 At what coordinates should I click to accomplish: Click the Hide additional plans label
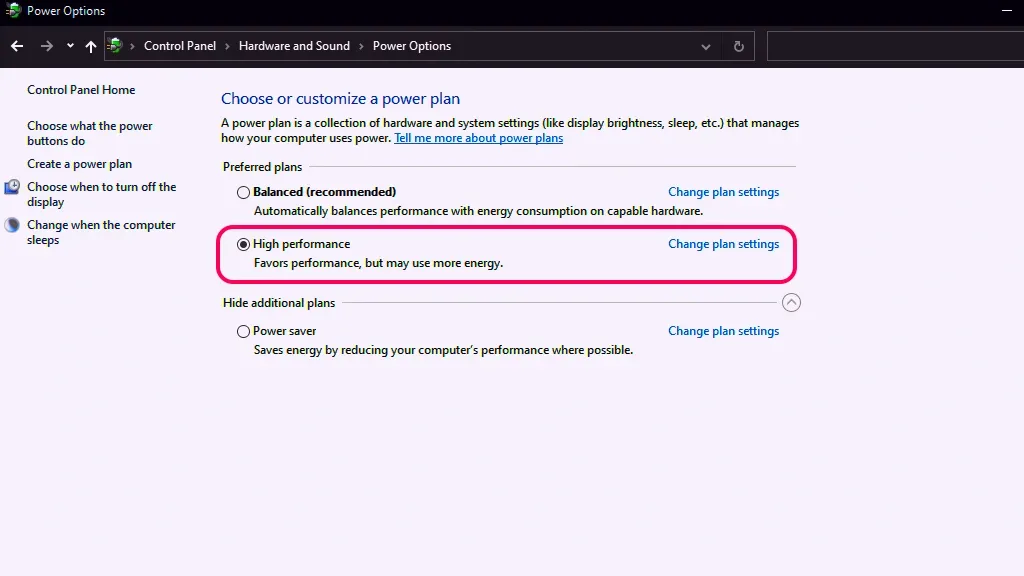click(279, 302)
